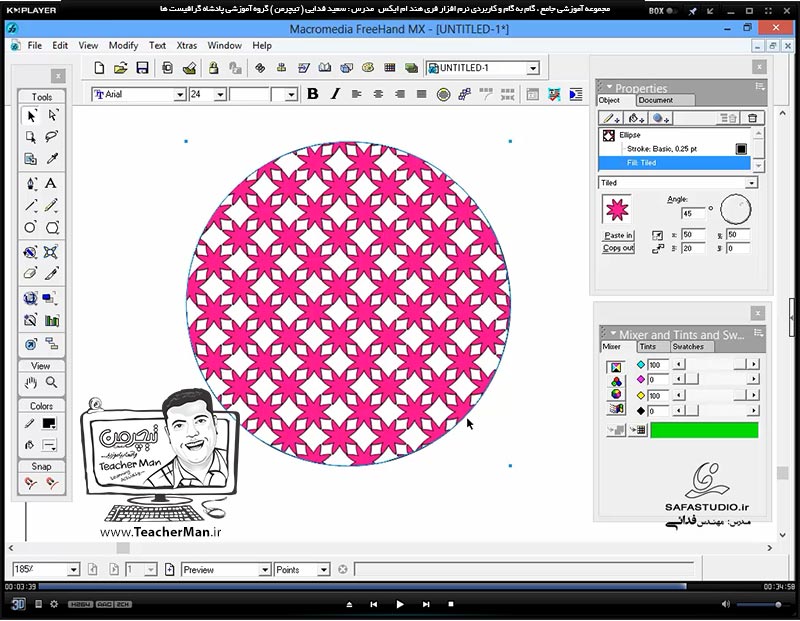Activate the Text tool letter A
Image resolution: width=800 pixels, height=621 pixels.
coord(51,184)
